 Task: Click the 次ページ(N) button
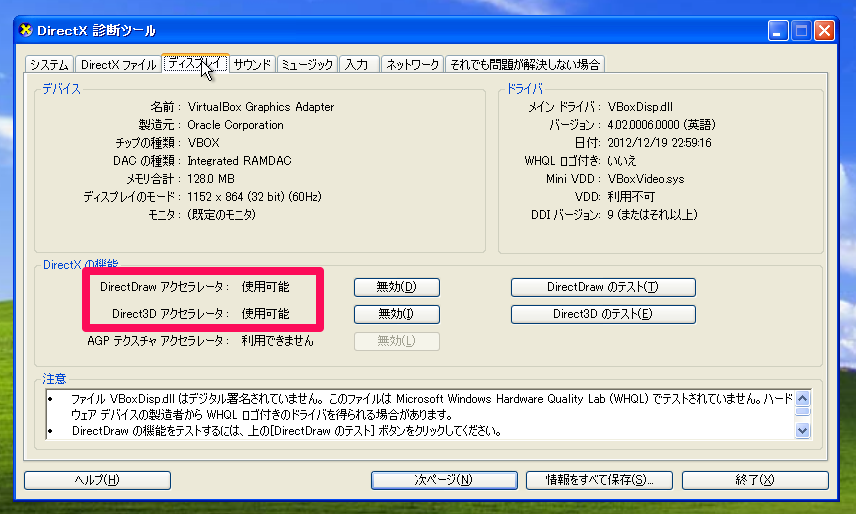[443, 480]
